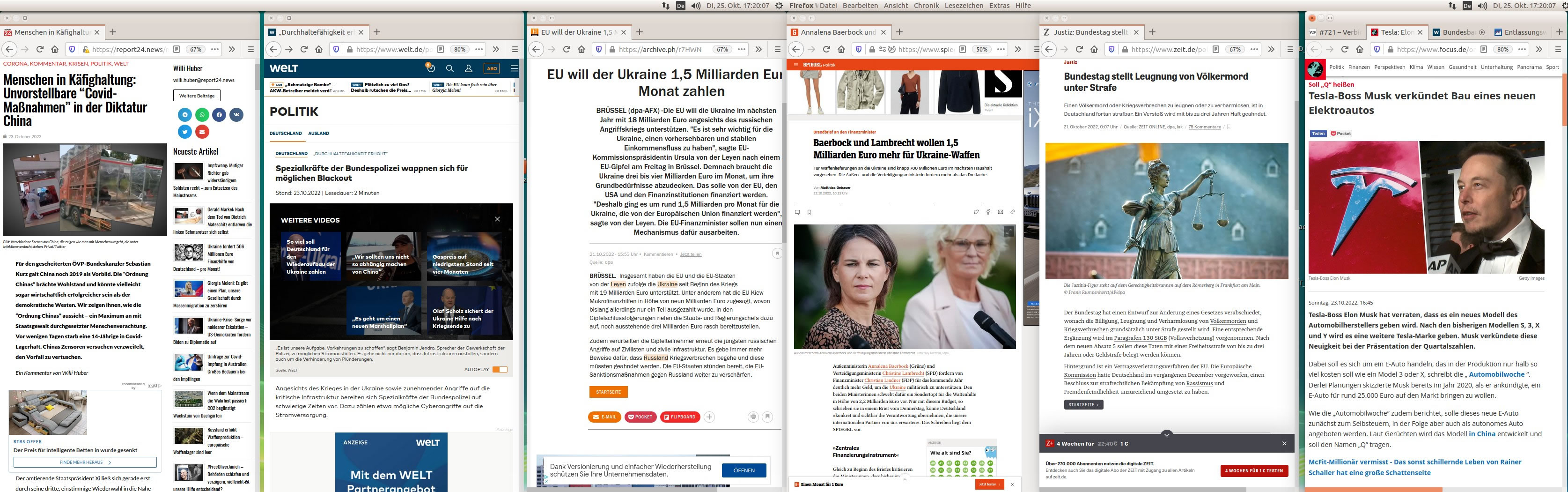Bookmark the Spiegel article with bookmark icon
This screenshot has height=492, width=1568.
point(810,212)
